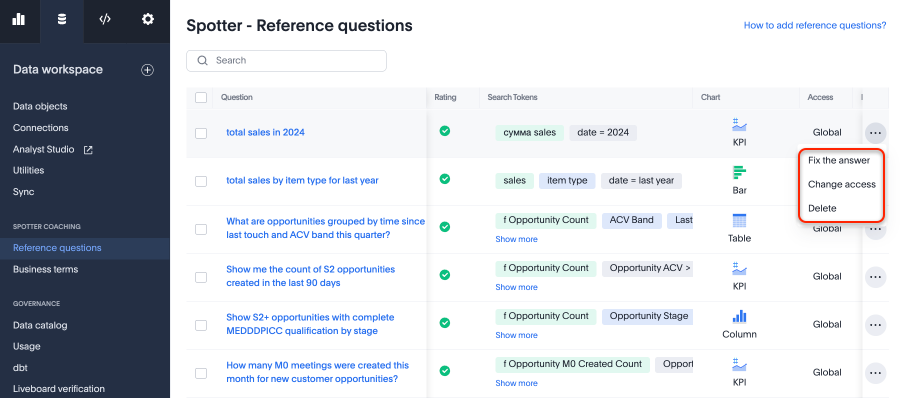Click the plus icon beside Data workspace
Screen dimensions: 903x398
(147, 70)
